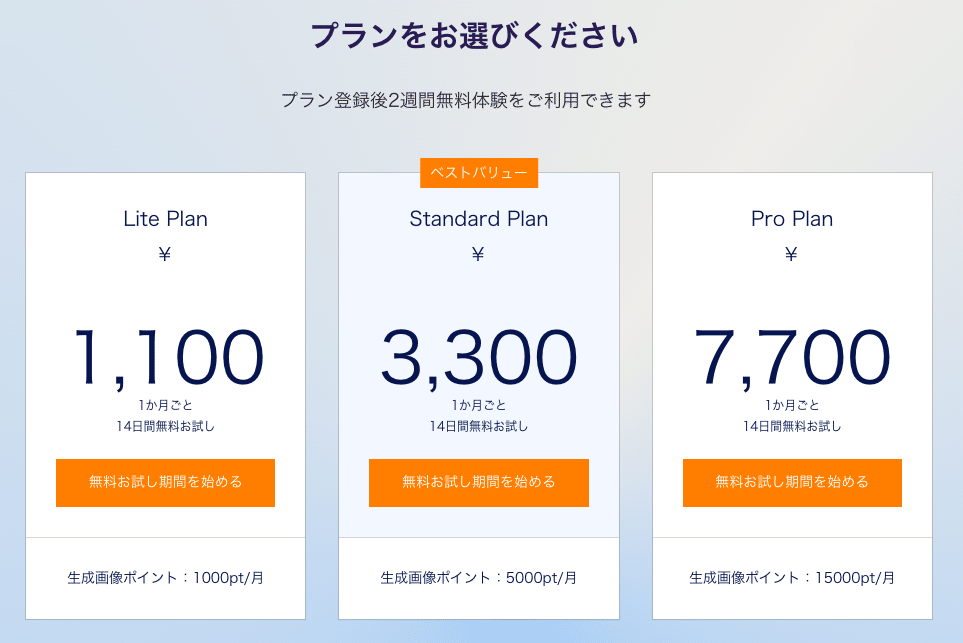Select the Lite Plan title
963x643 pixels.
coord(165,219)
